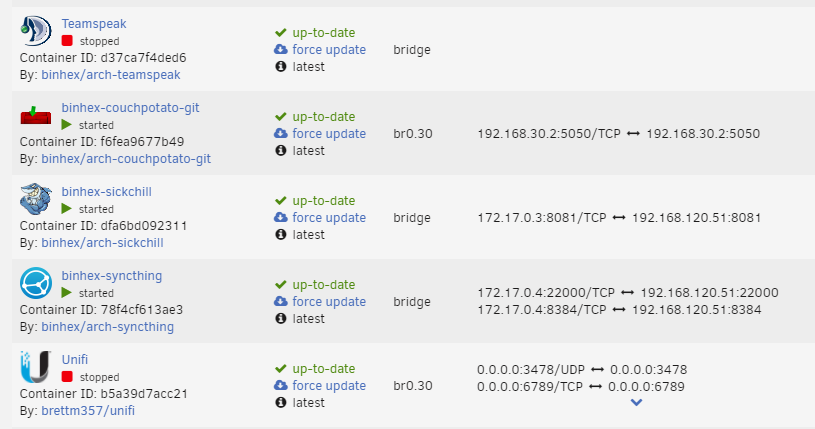
Task: Click the Unifi U logo icon
Action: (35, 367)
